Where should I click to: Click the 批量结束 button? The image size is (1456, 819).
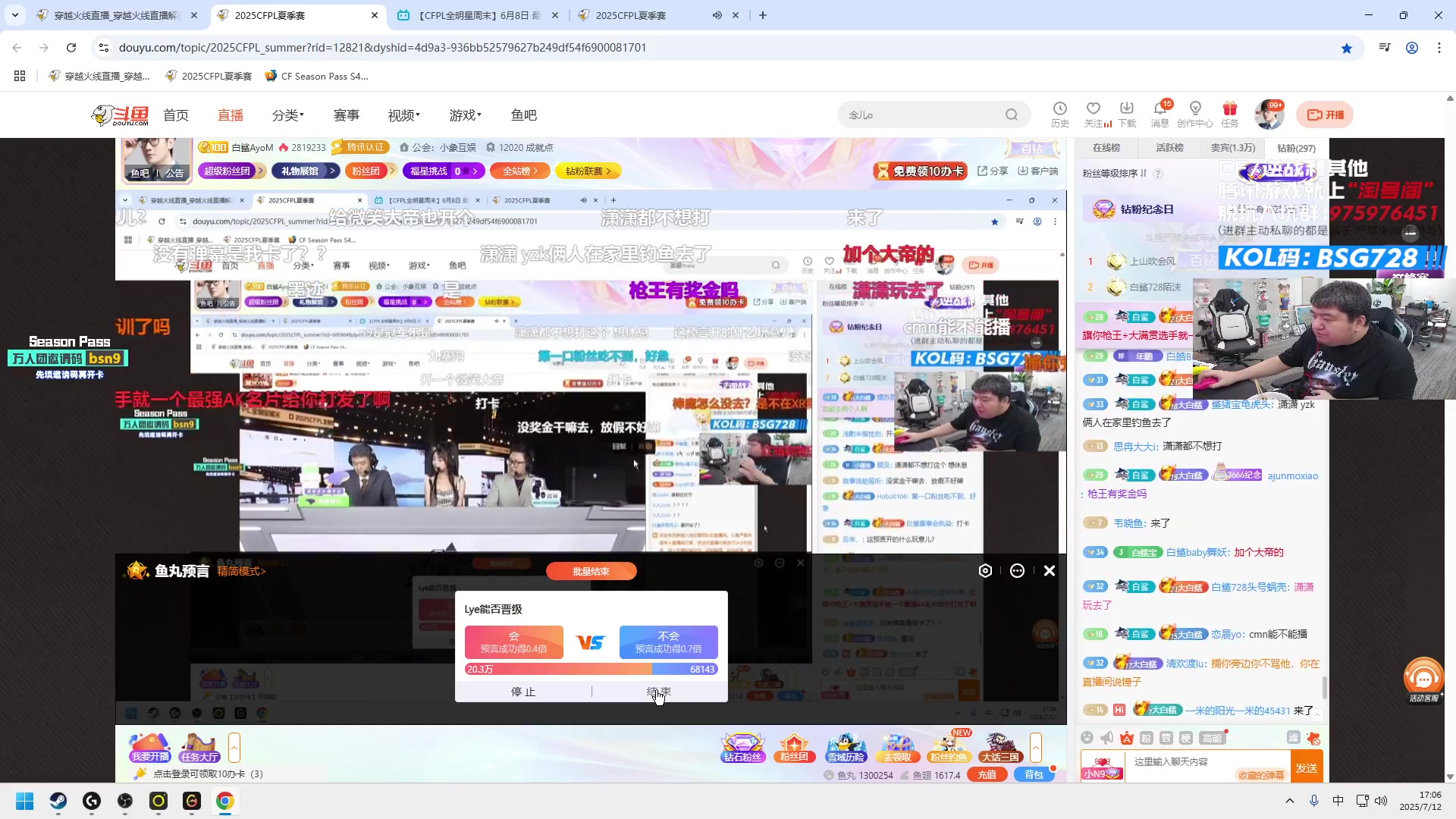(591, 571)
